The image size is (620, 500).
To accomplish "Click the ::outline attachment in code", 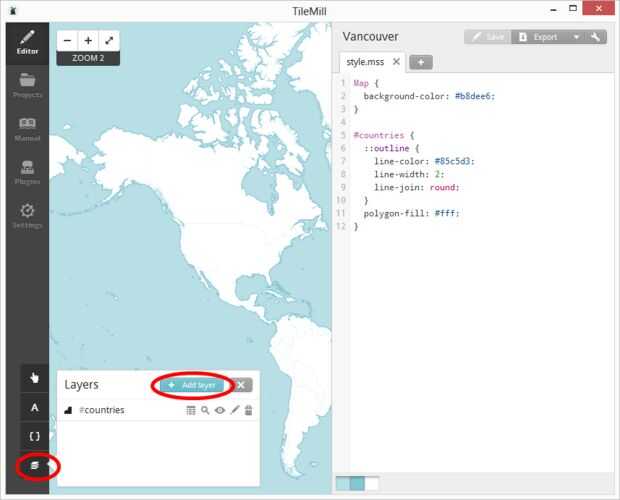I will tap(387, 148).
